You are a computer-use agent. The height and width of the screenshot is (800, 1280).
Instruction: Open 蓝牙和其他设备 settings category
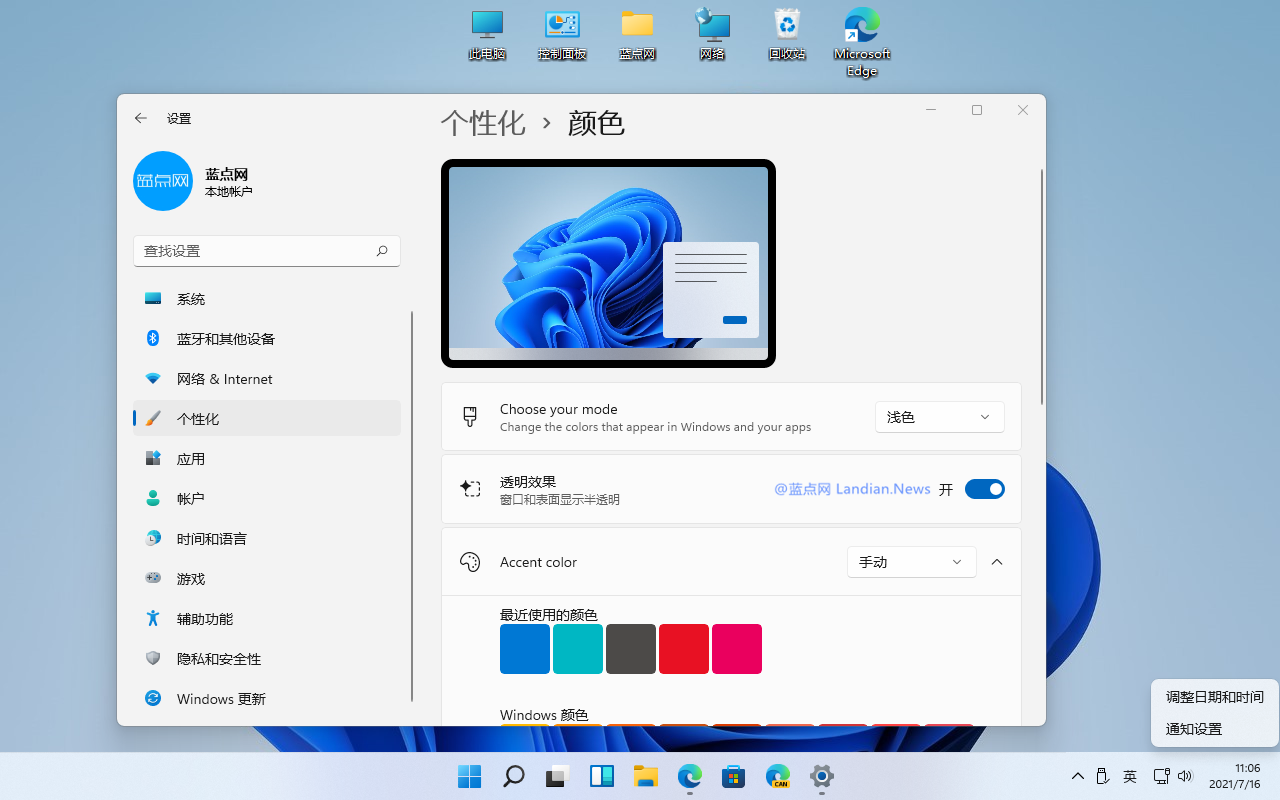[267, 339]
